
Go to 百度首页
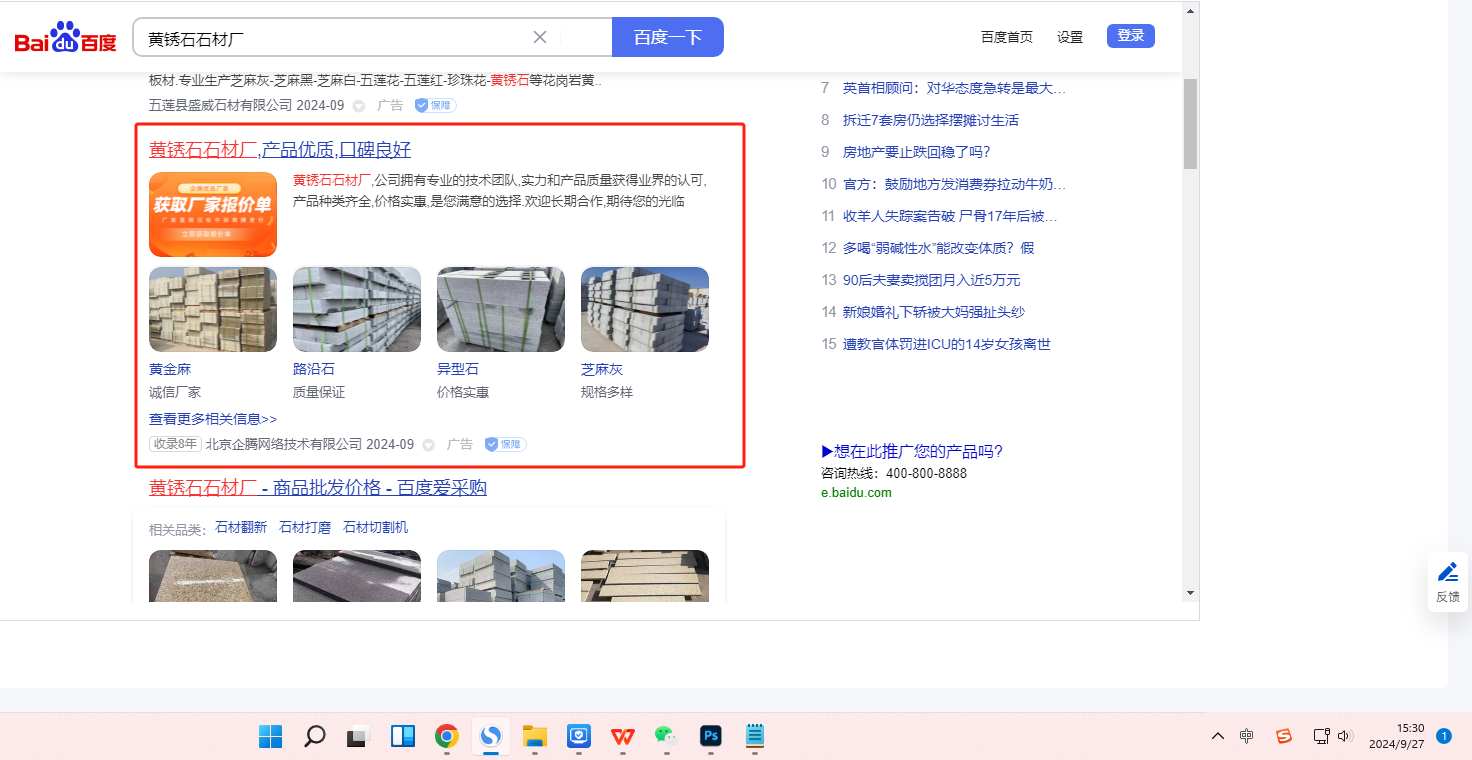1007,37
